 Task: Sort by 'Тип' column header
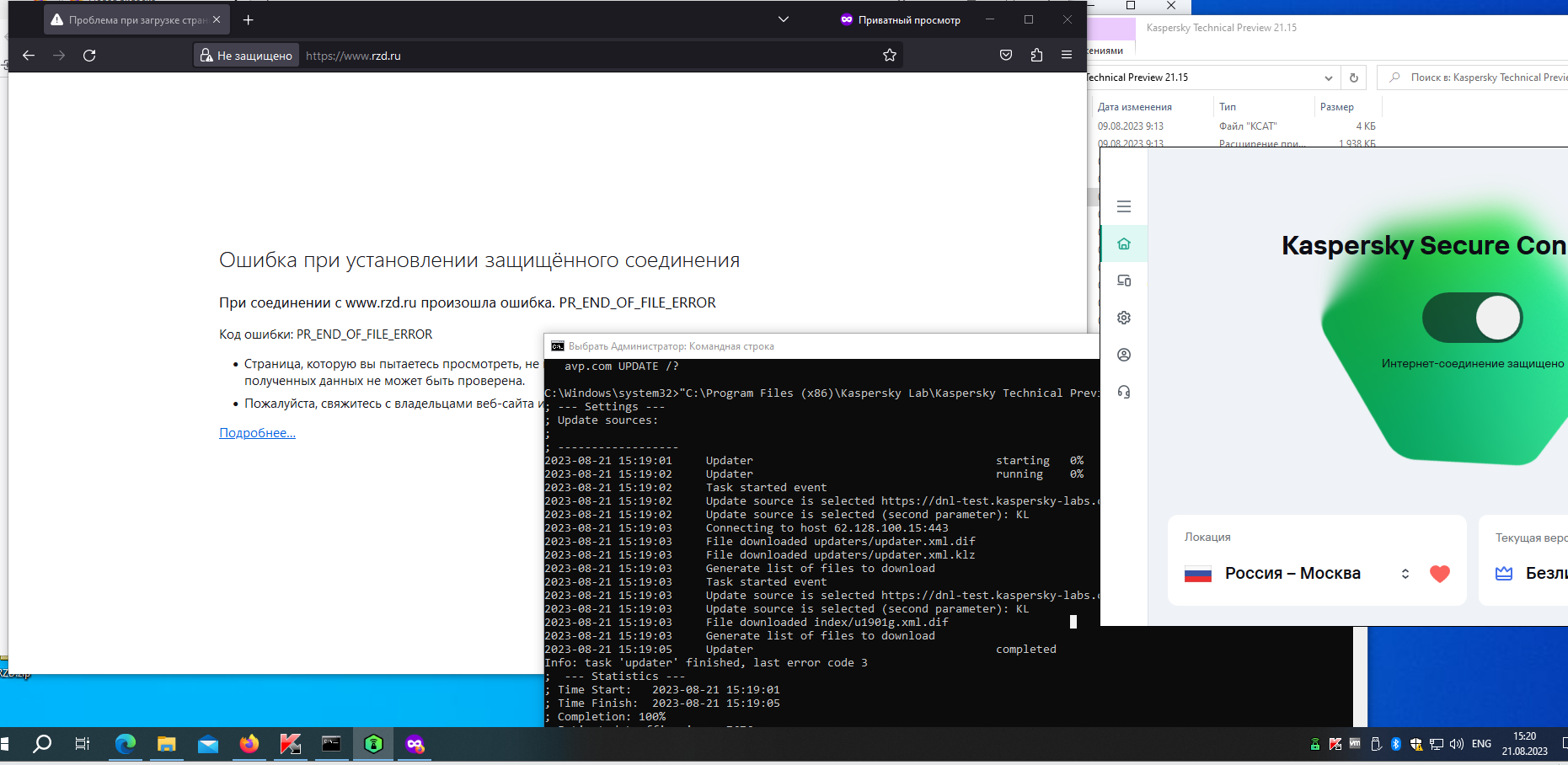[x=1228, y=107]
